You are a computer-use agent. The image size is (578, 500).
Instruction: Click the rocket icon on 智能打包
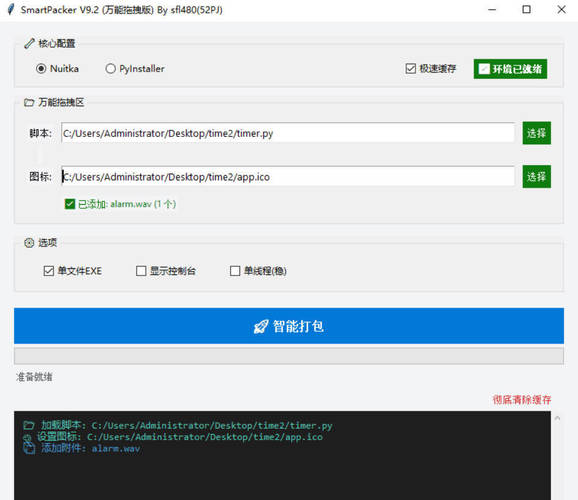[261, 326]
